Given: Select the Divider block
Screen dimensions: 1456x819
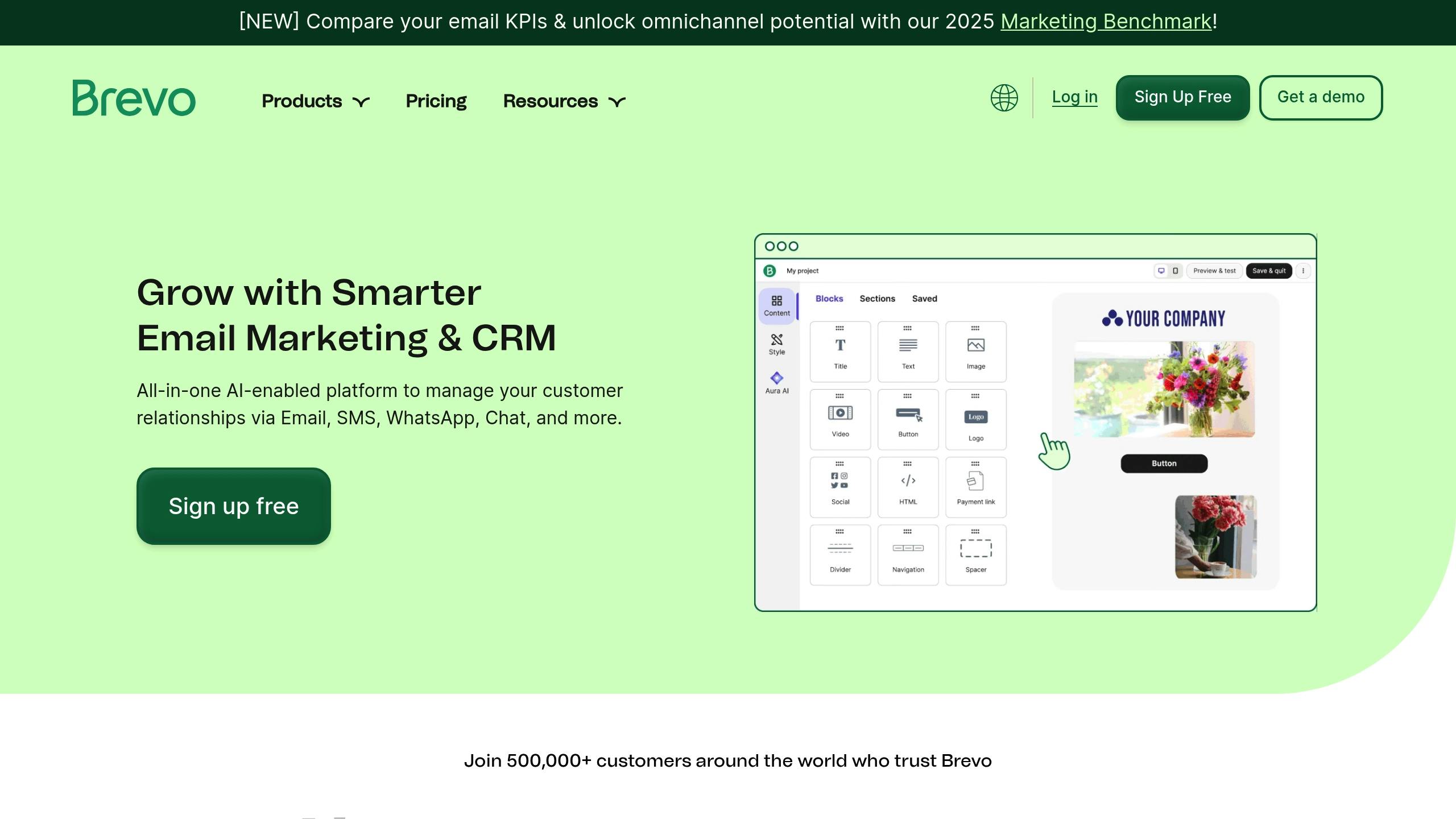Looking at the screenshot, I should [x=840, y=555].
